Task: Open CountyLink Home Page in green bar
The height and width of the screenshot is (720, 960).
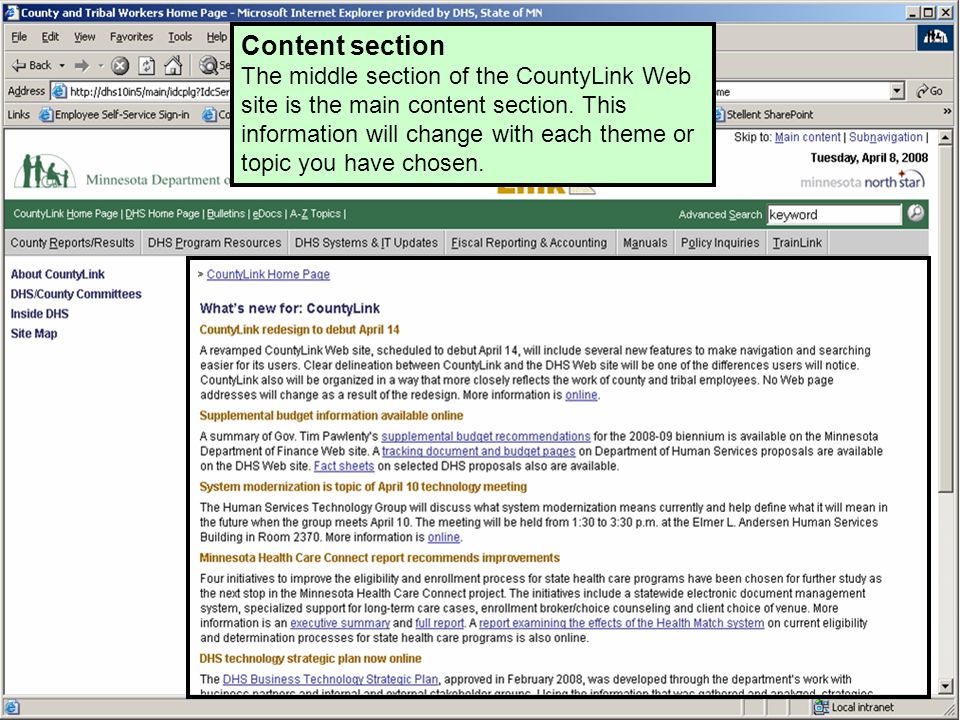Action: point(66,214)
